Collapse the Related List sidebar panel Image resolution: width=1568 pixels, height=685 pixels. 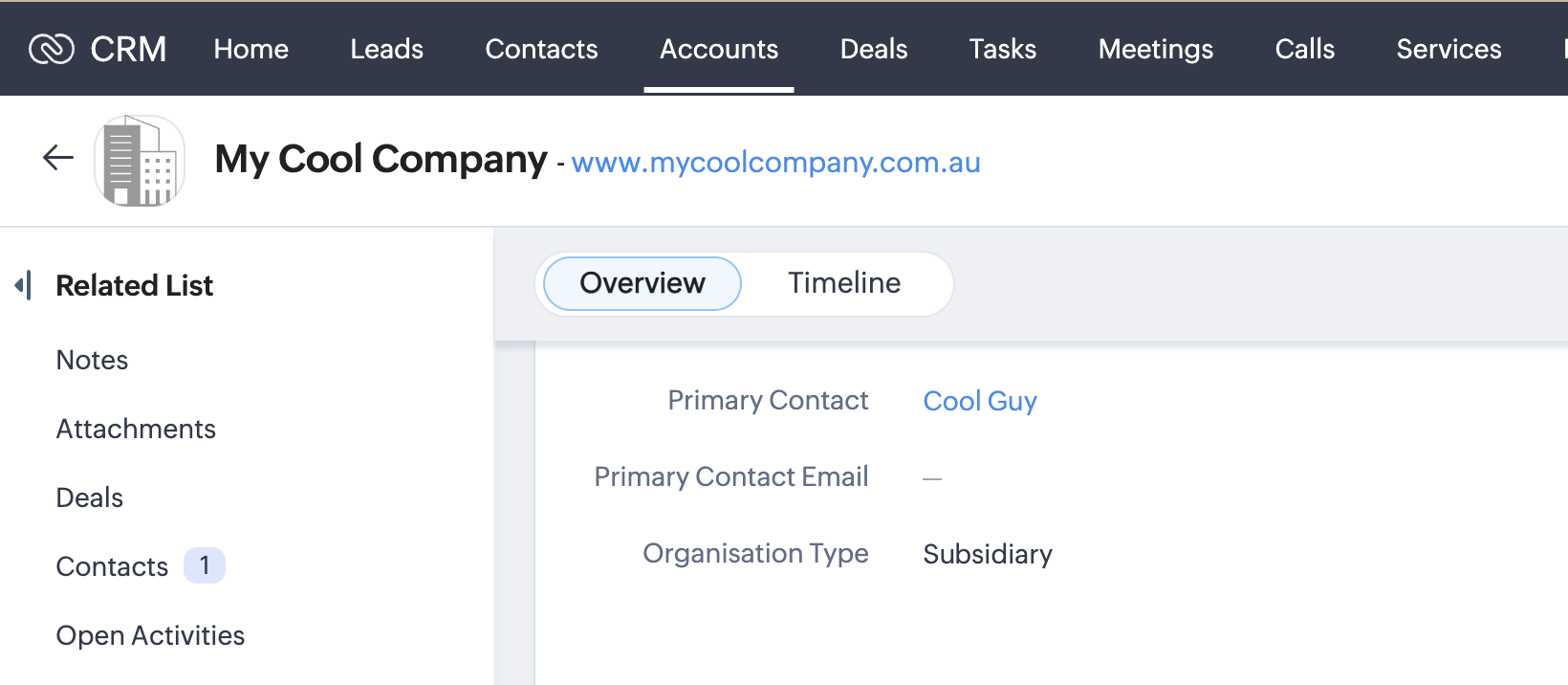click(x=24, y=285)
